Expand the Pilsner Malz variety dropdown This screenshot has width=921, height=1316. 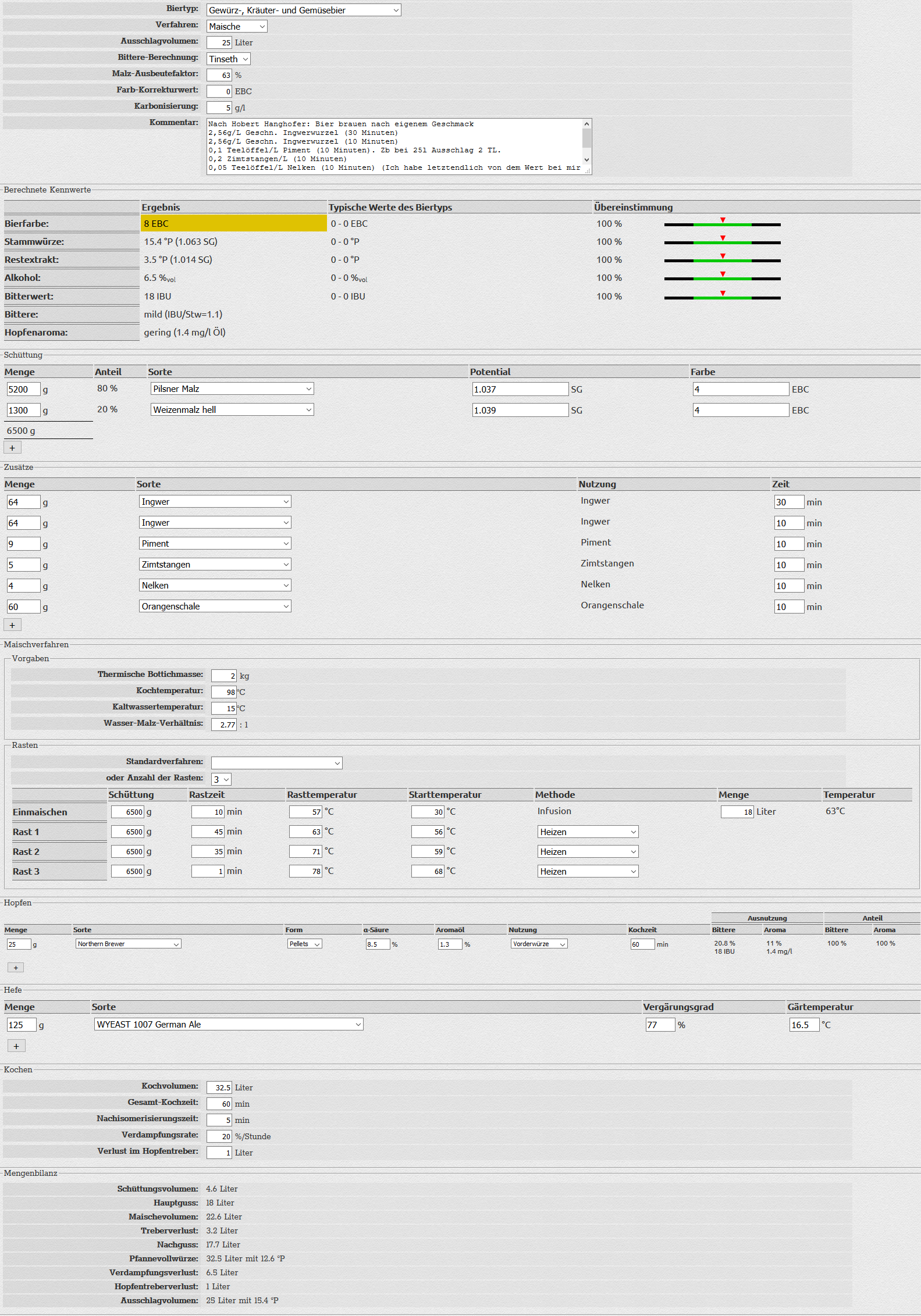(232, 389)
